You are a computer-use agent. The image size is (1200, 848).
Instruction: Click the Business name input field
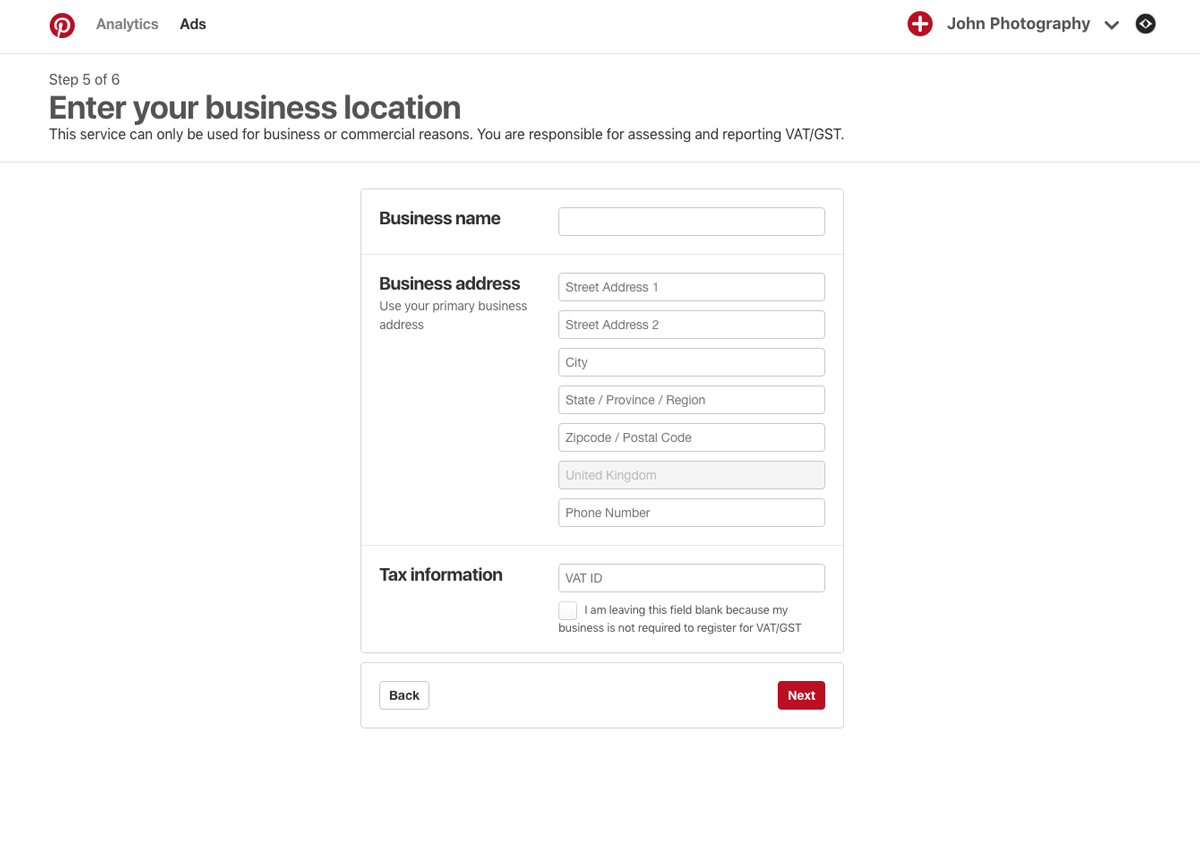click(691, 221)
